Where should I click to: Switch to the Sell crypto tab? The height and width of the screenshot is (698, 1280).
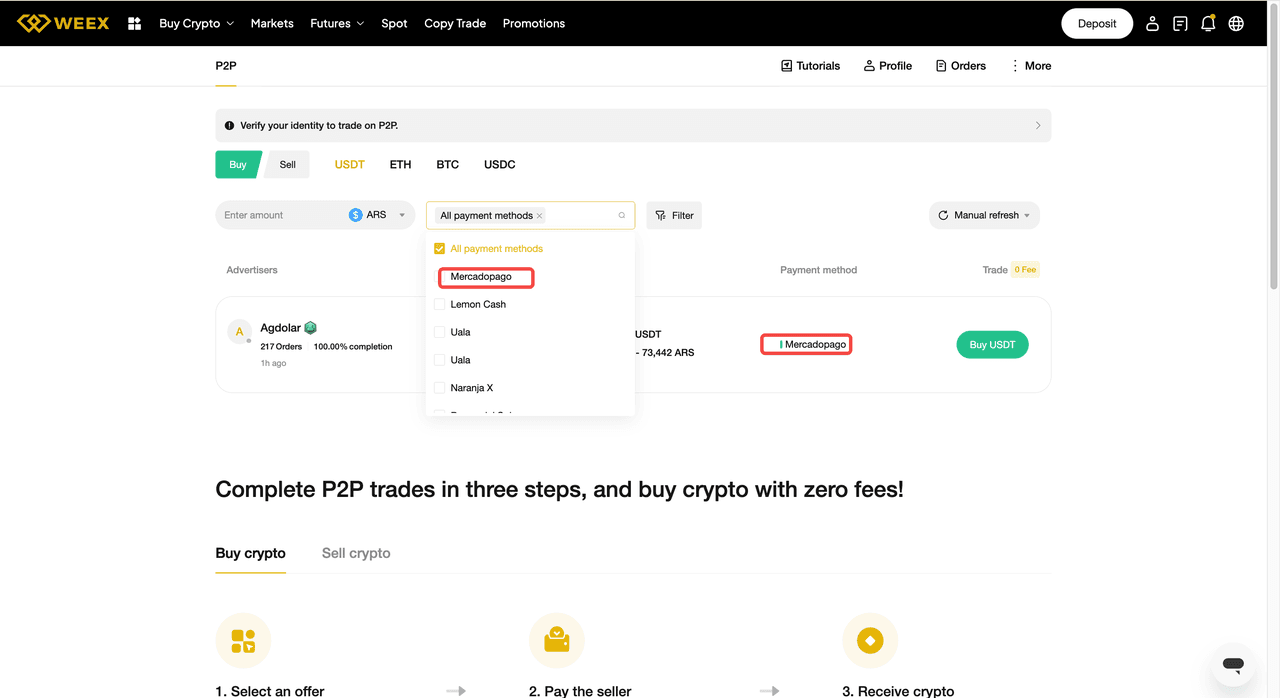coord(355,553)
